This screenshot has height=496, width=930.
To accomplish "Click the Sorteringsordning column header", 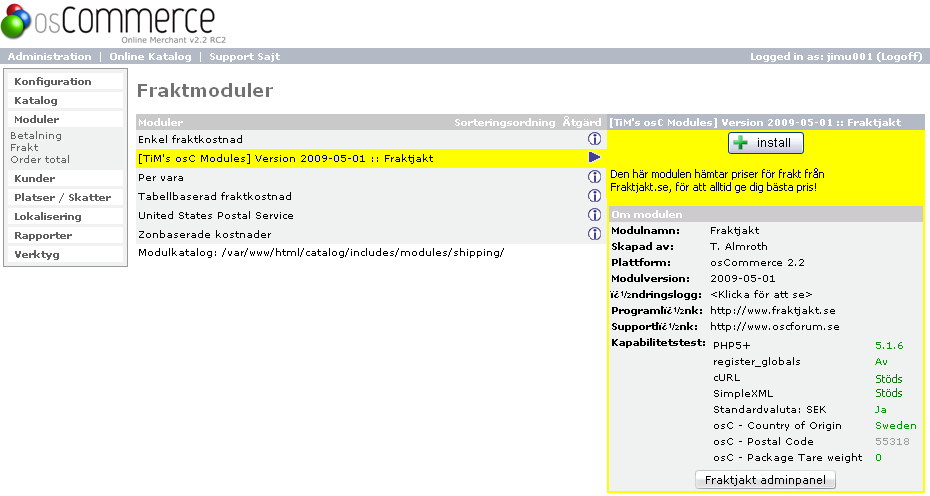I will [505, 123].
